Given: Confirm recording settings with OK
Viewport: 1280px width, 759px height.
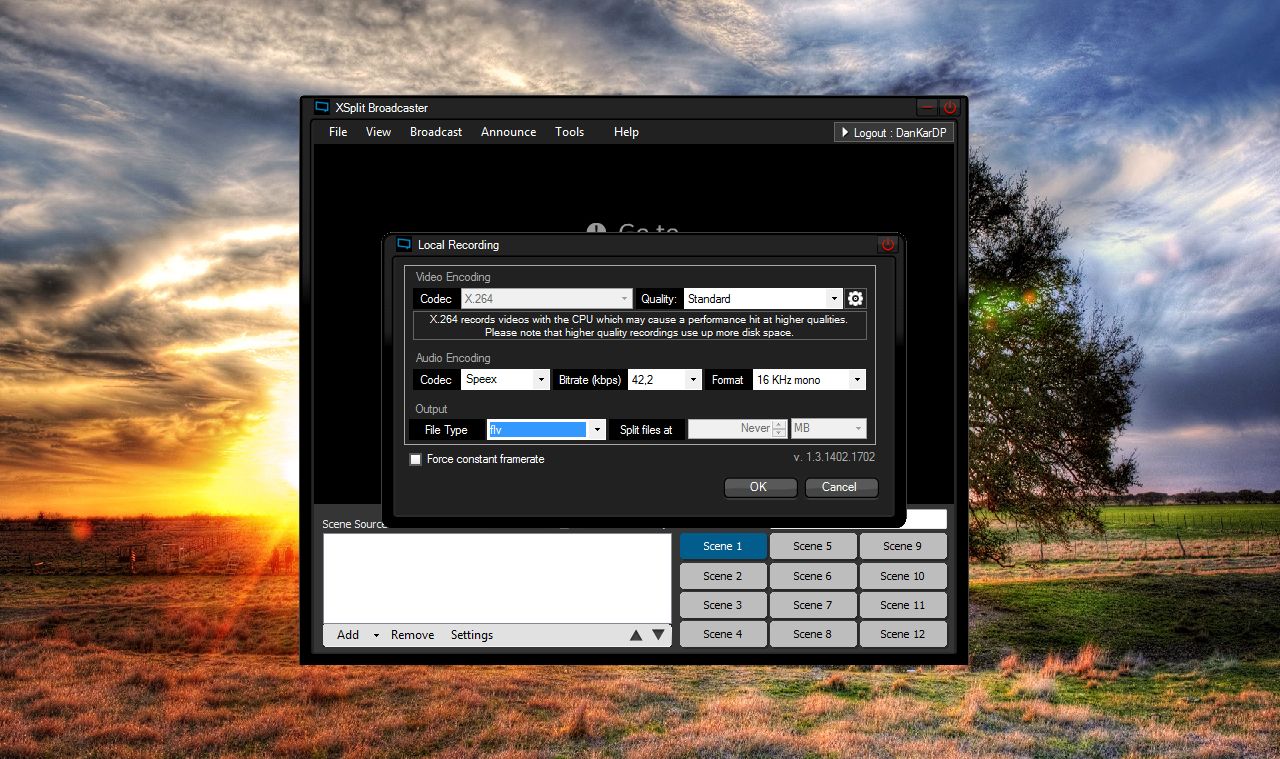Looking at the screenshot, I should 759,487.
